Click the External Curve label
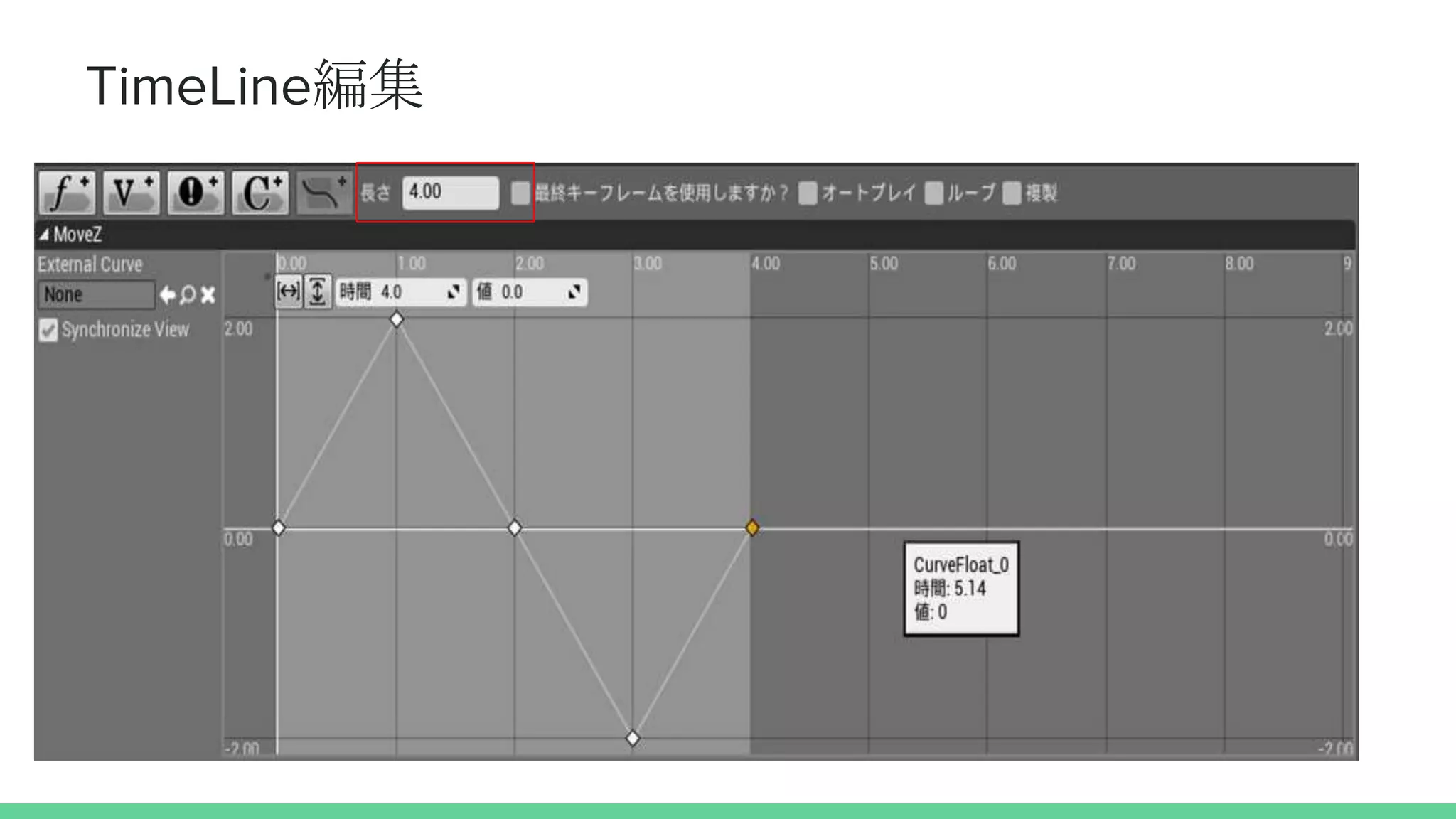 90,264
